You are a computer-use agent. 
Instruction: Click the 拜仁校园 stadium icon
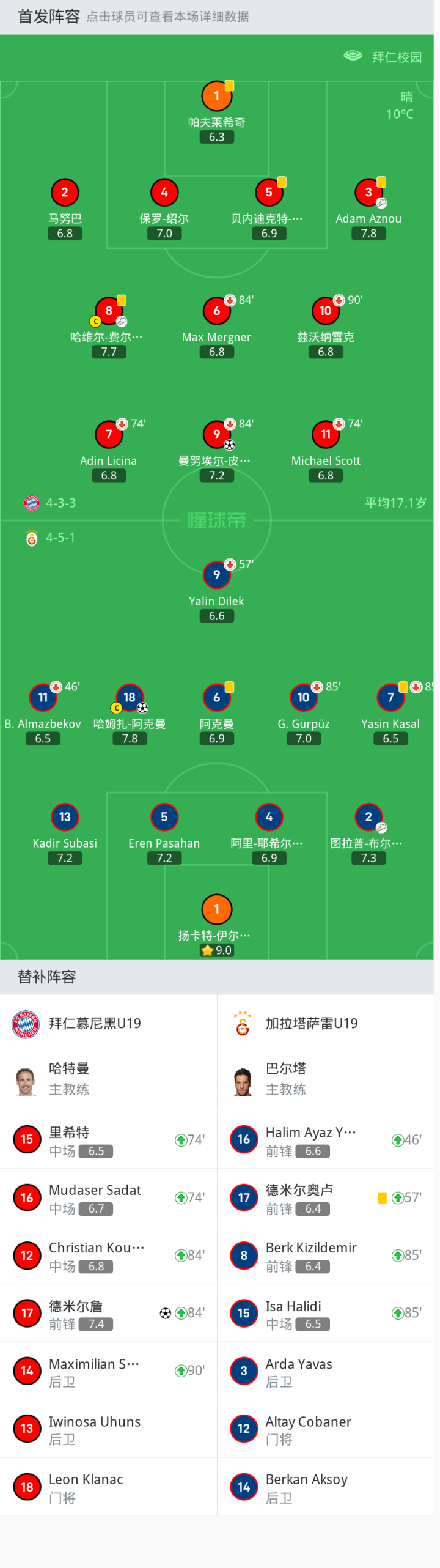pos(353,56)
